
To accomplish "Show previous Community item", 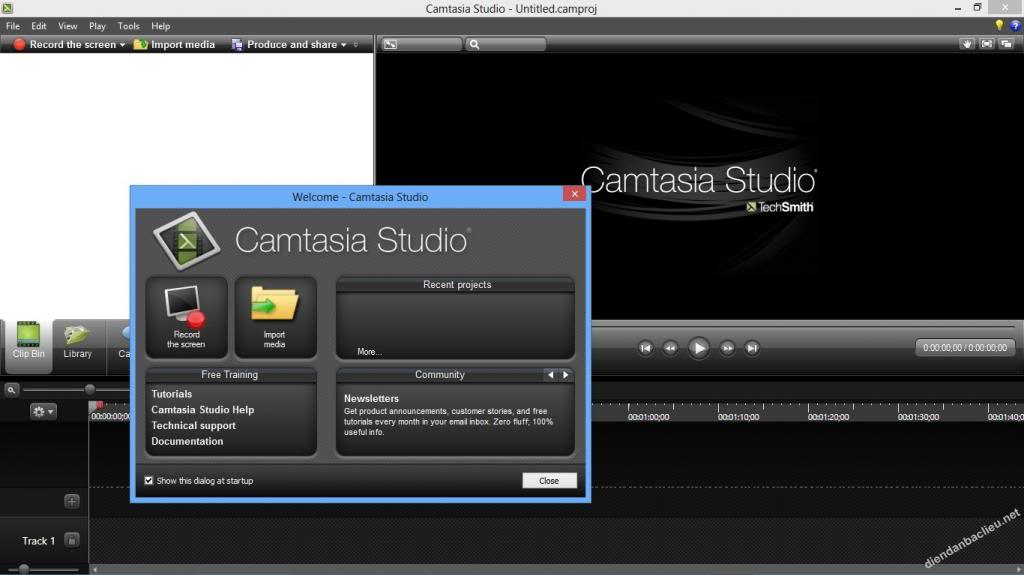I will pos(551,374).
